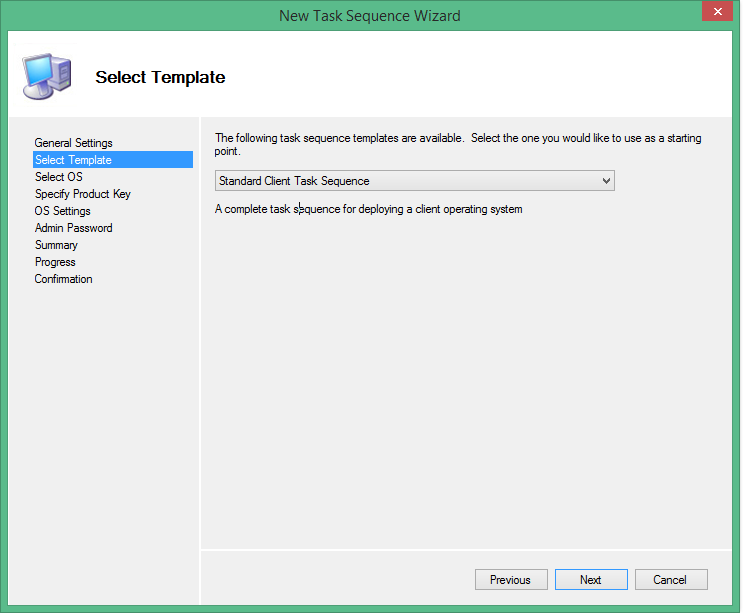Choose the Admin Password step
The image size is (743, 613).
coord(73,228)
